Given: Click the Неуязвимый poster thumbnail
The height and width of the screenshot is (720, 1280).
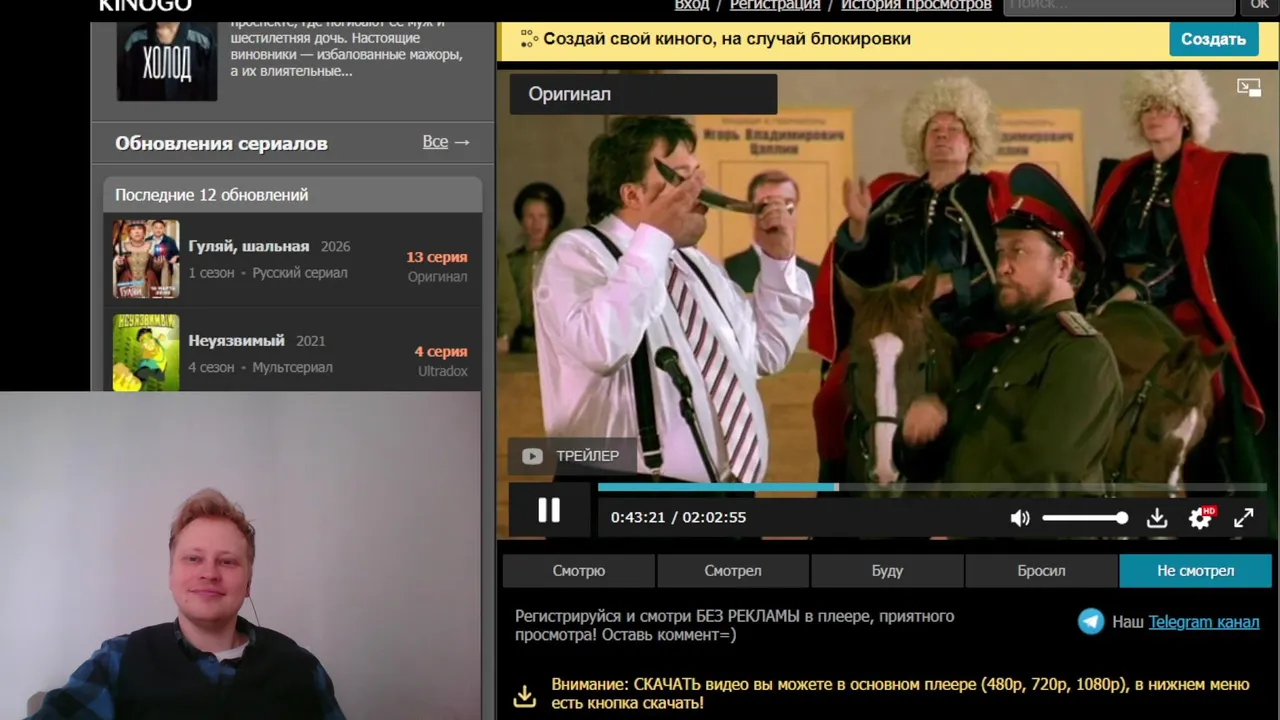Looking at the screenshot, I should click(x=146, y=352).
